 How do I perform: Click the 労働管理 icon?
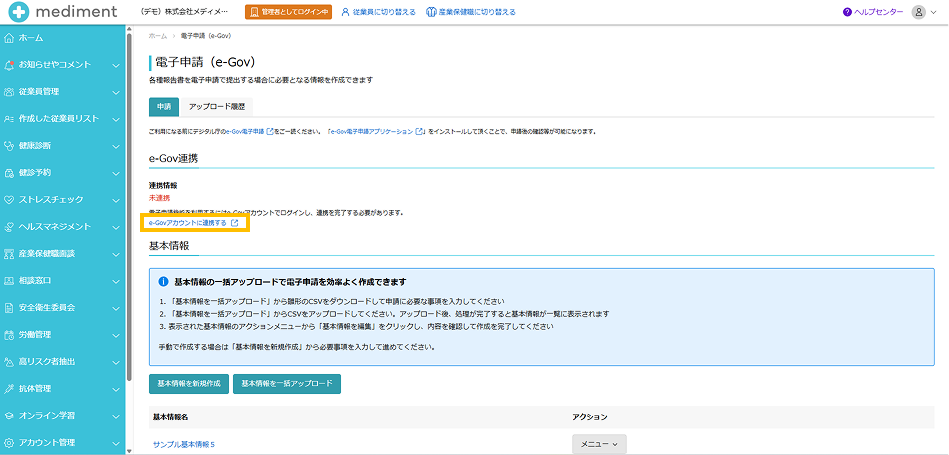(8, 335)
